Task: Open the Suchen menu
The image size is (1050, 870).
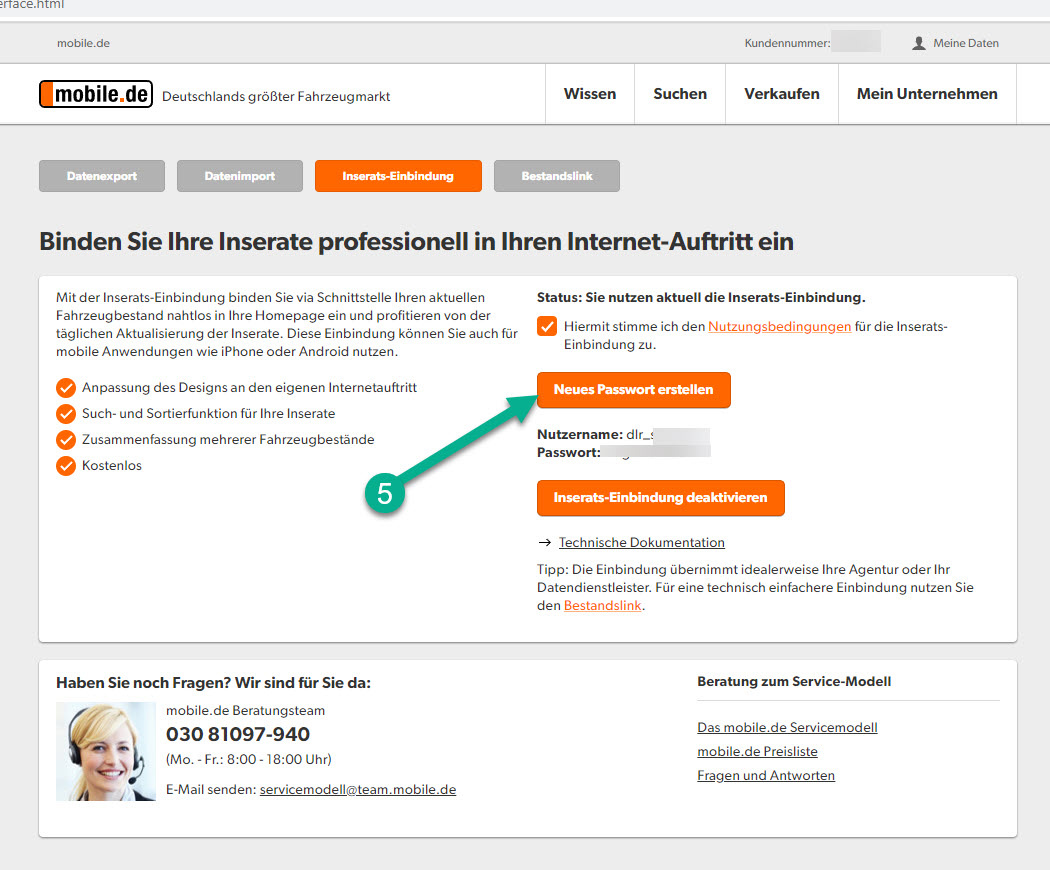Action: click(680, 94)
